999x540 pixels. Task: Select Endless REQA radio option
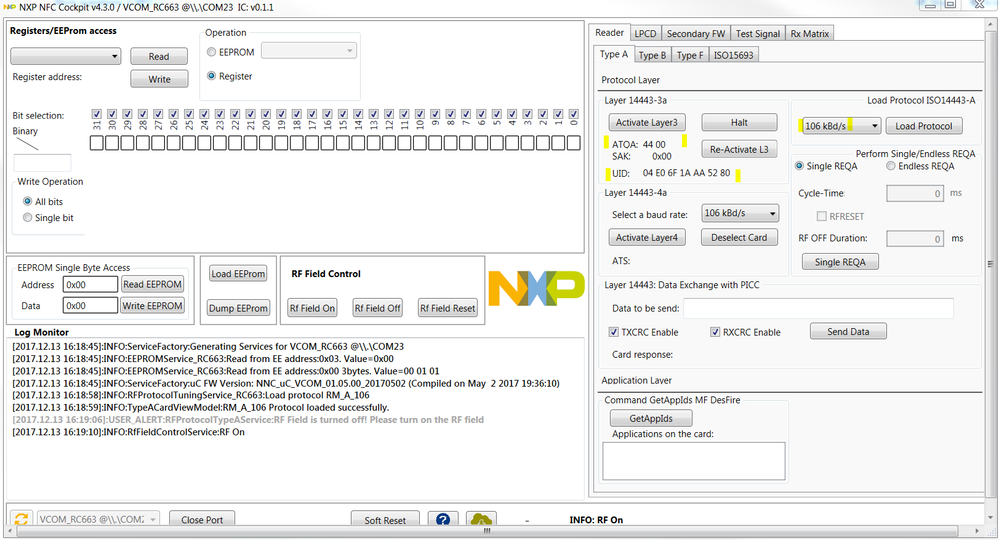click(891, 166)
